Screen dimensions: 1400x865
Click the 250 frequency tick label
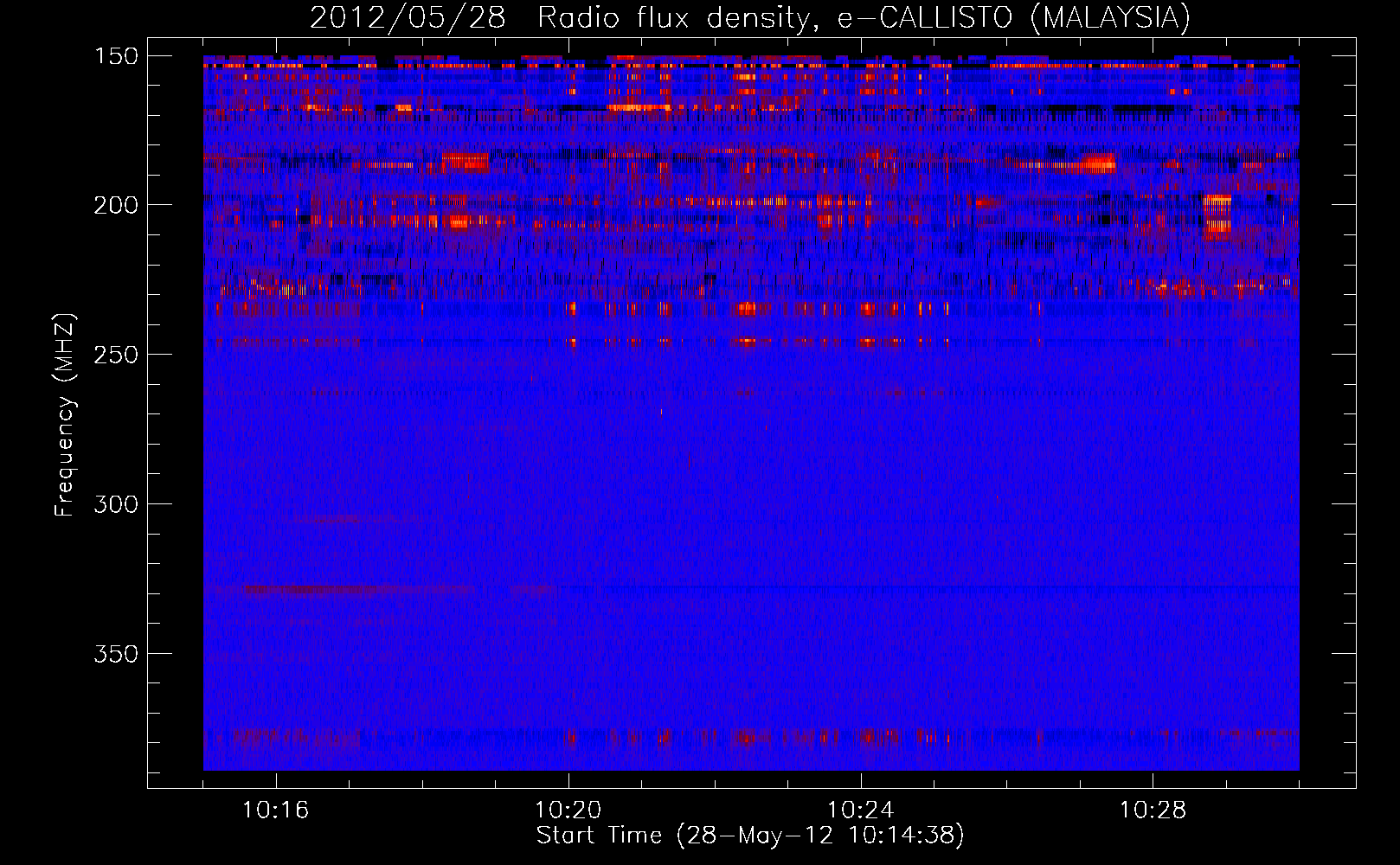pos(117,355)
